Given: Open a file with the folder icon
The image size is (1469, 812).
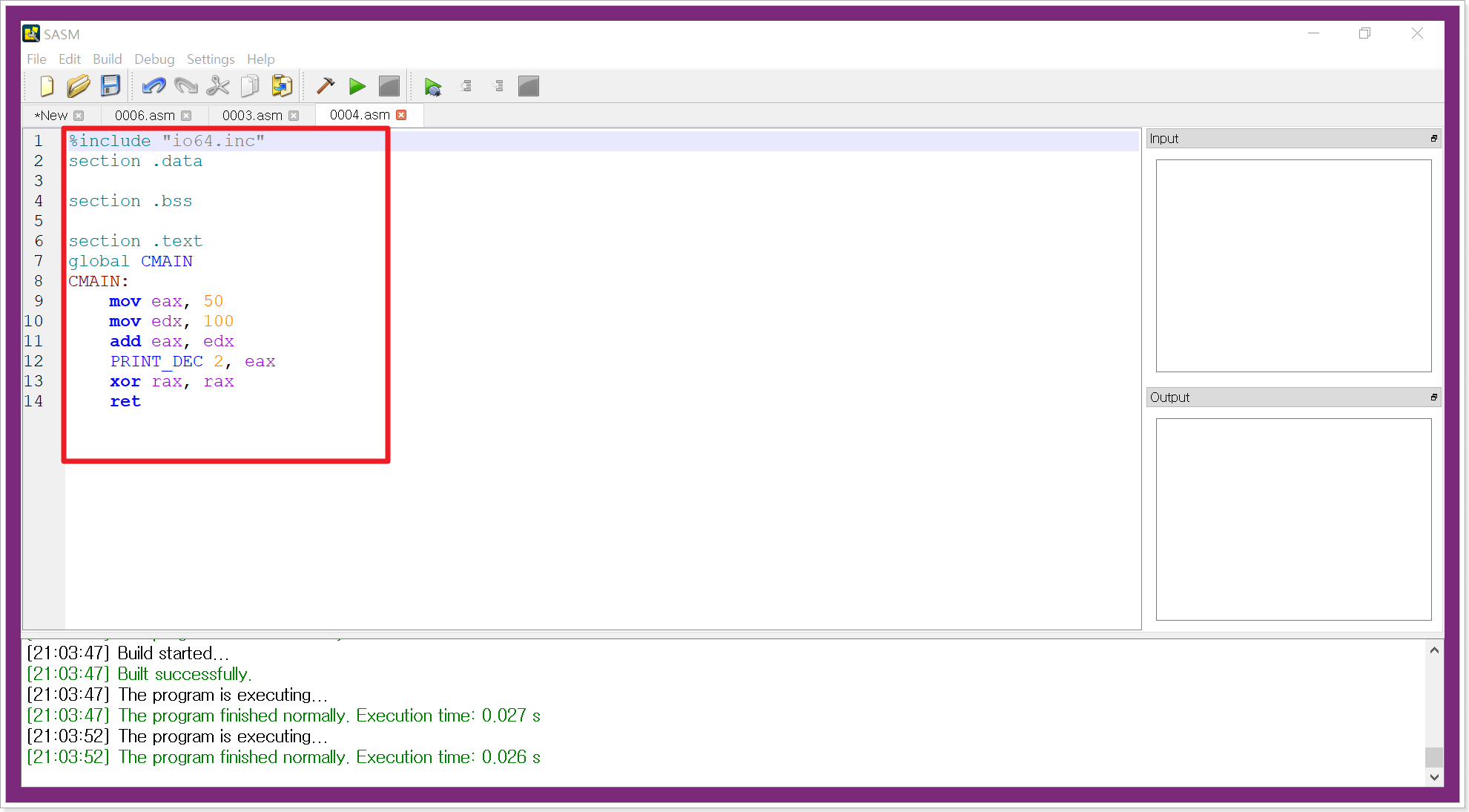Looking at the screenshot, I should [78, 87].
